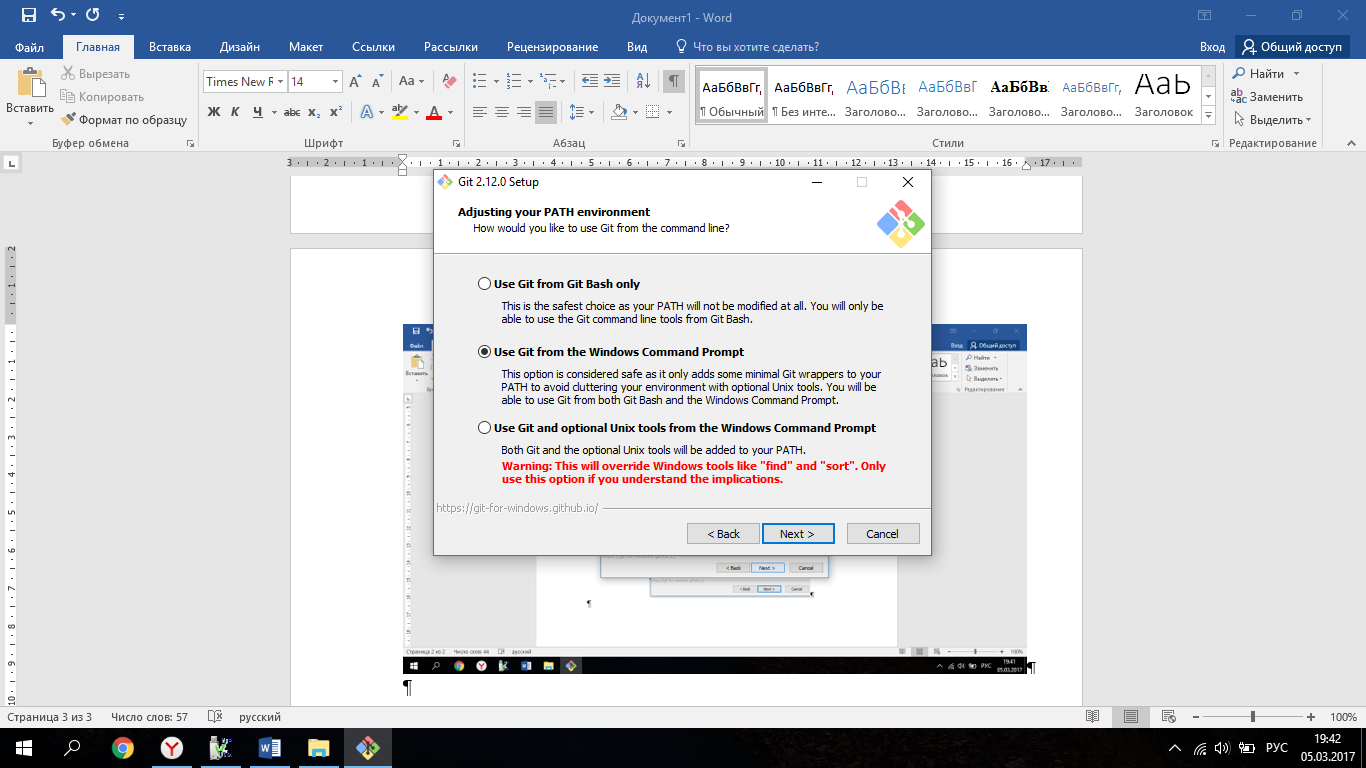Image resolution: width=1366 pixels, height=768 pixels.
Task: Apply the Обычный style
Action: pos(732,97)
